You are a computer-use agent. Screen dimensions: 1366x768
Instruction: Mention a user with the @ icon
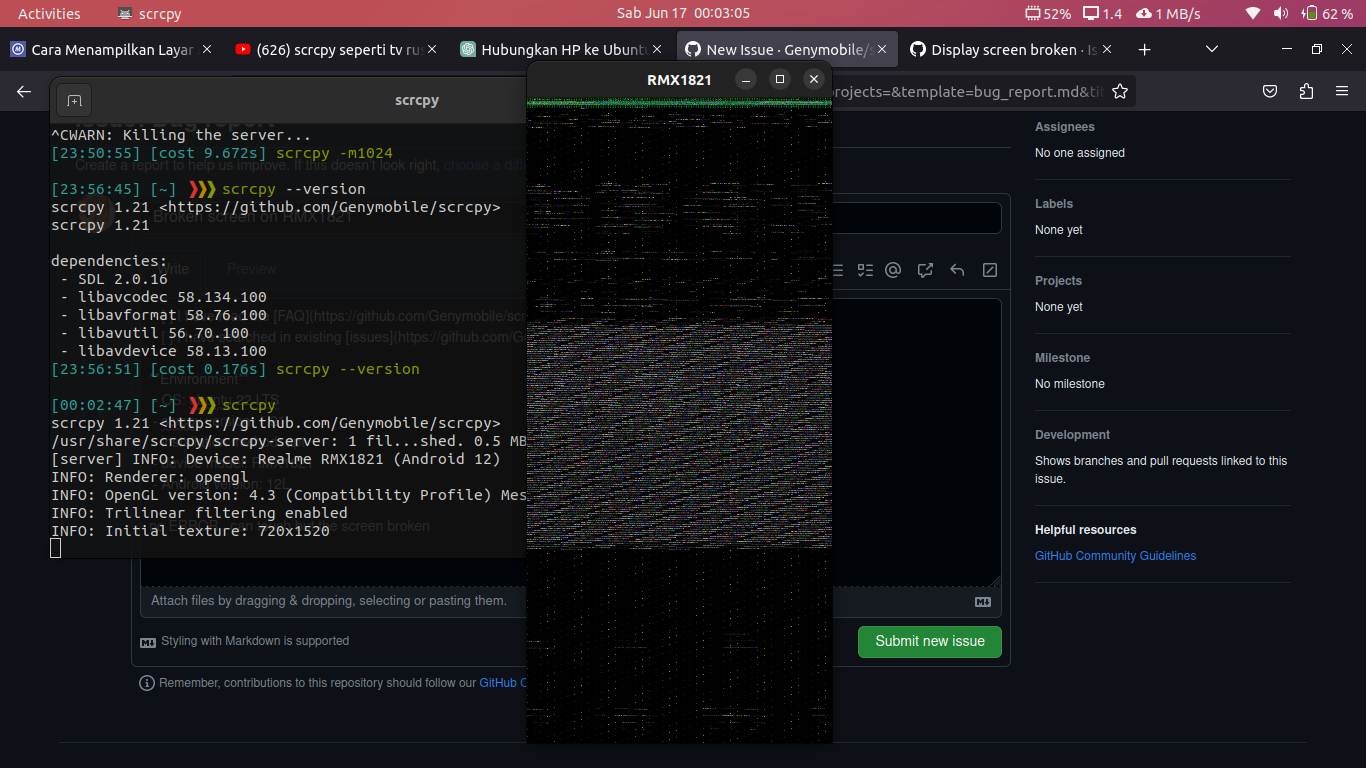click(893, 270)
